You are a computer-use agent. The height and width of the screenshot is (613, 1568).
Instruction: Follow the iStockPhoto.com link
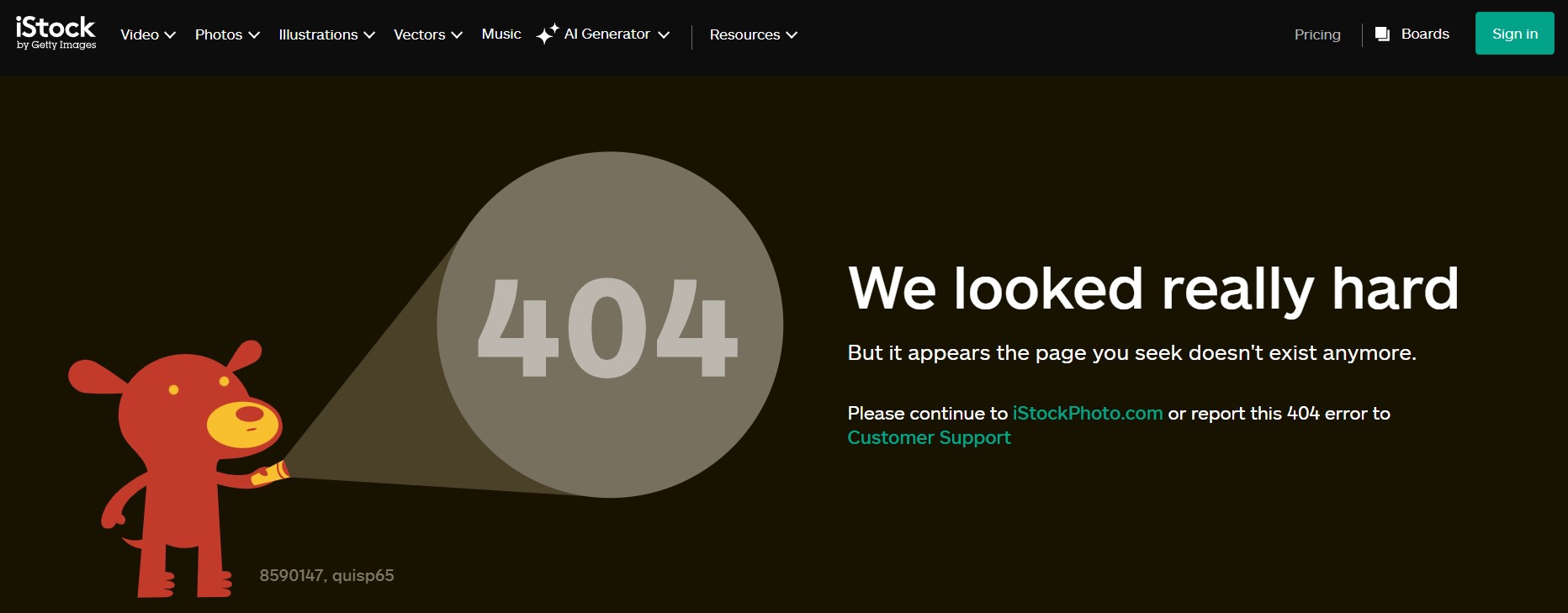point(1087,413)
